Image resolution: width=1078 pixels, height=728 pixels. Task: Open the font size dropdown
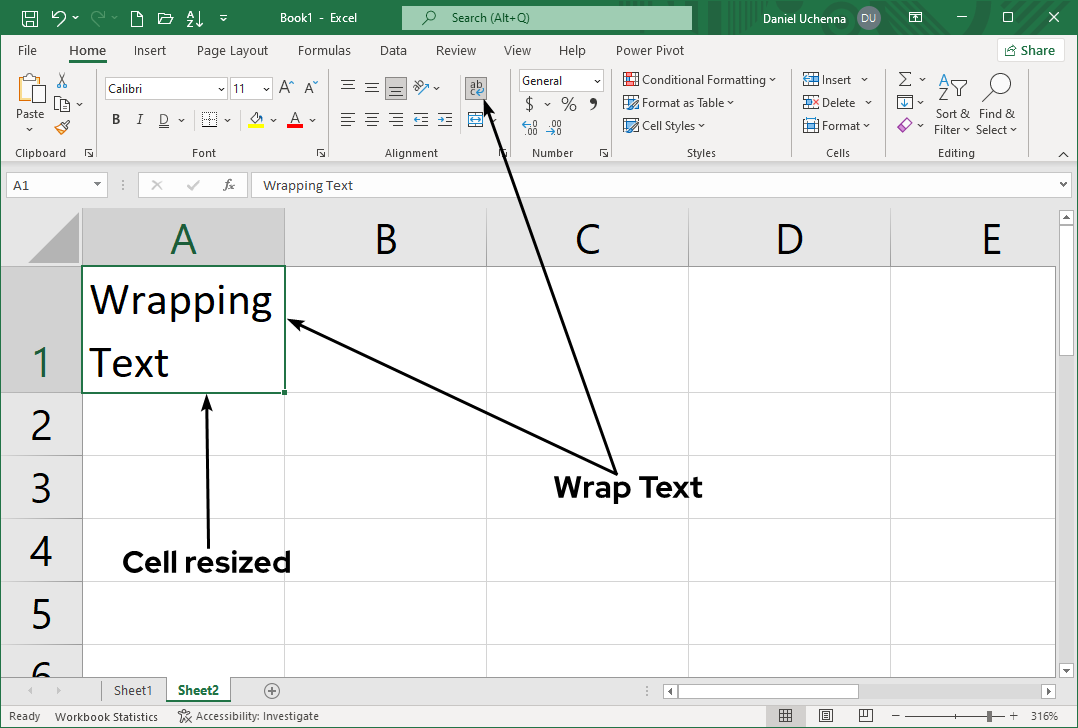(x=267, y=89)
